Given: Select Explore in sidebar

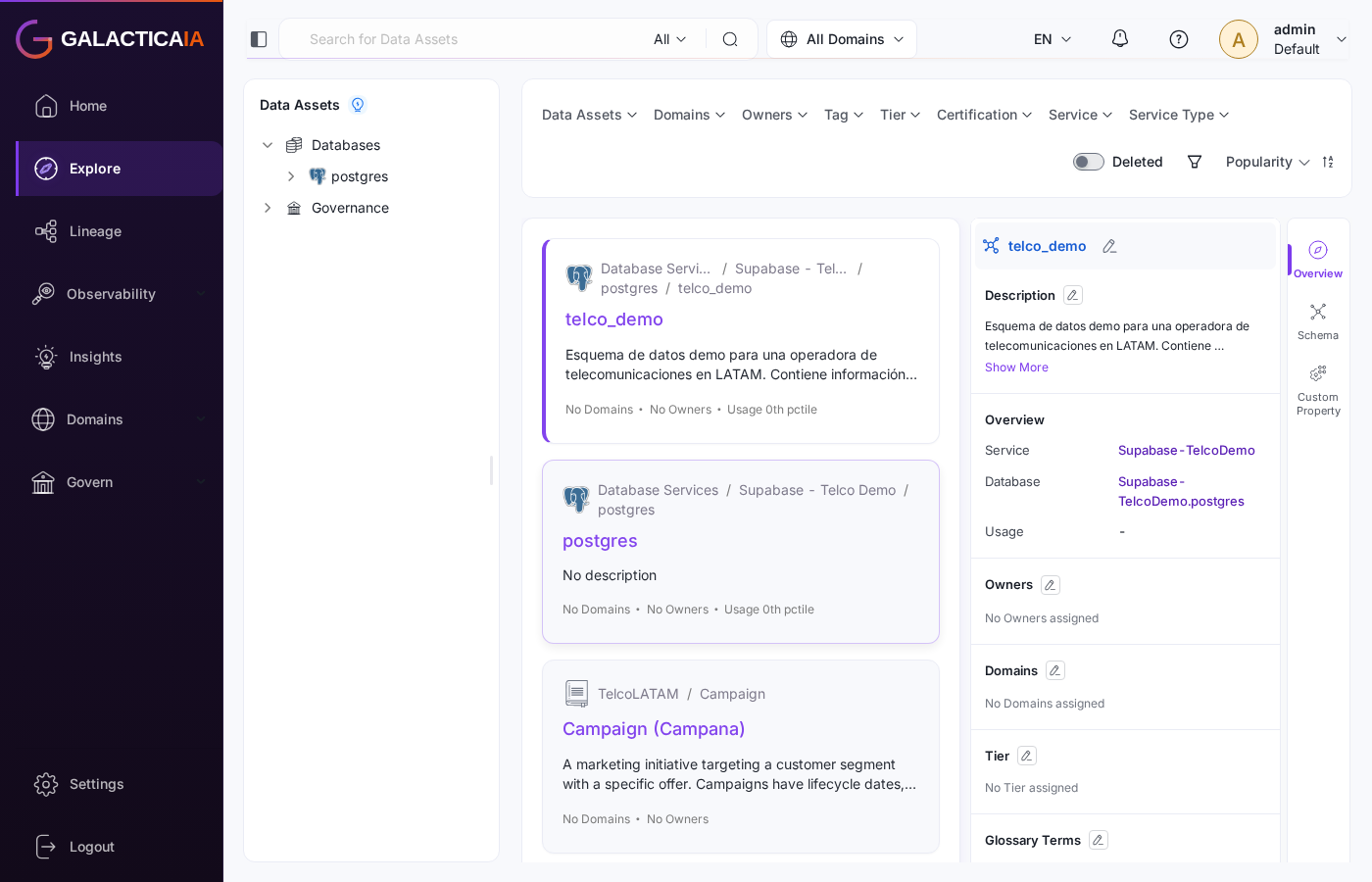Looking at the screenshot, I should tap(120, 169).
